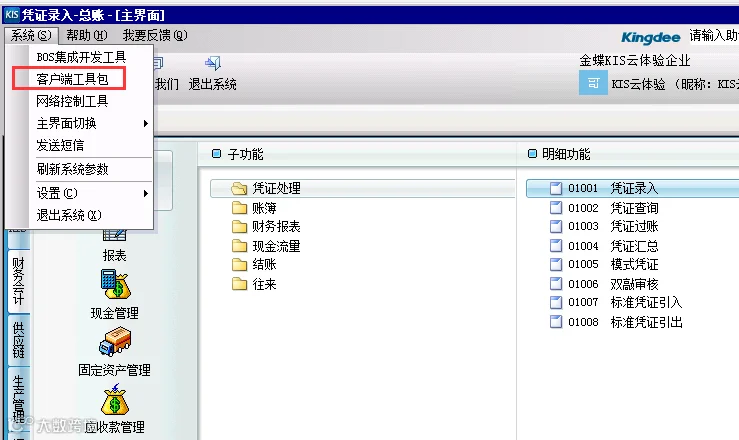Viewport: 739px width, 440px height.
Task: Switch to the 供应链 side tab
Action: [19, 340]
